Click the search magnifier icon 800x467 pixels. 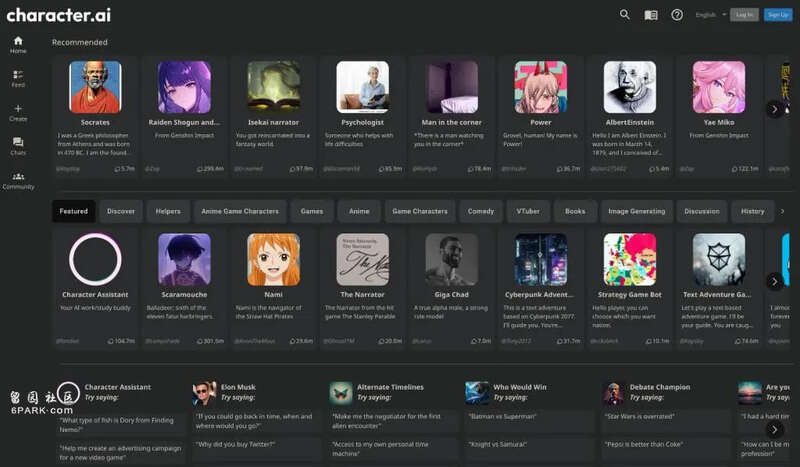point(625,15)
